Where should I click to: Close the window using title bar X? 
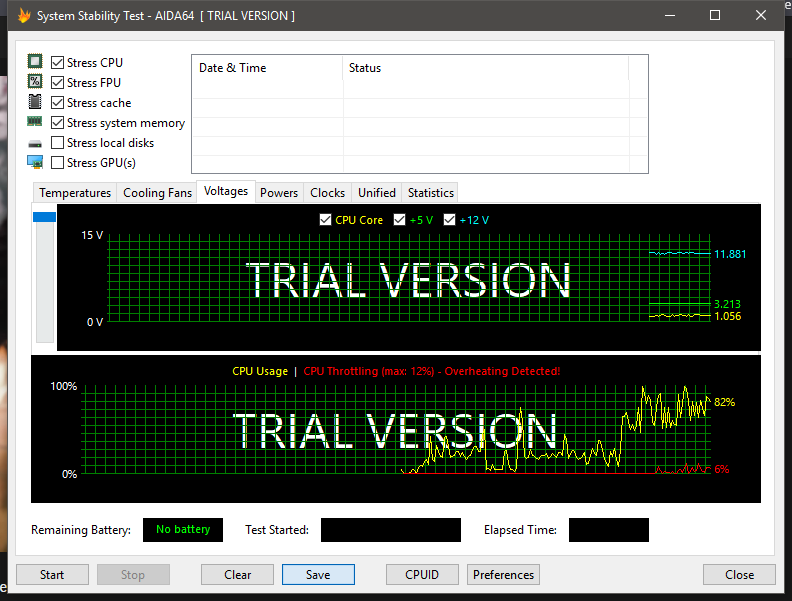[x=761, y=15]
